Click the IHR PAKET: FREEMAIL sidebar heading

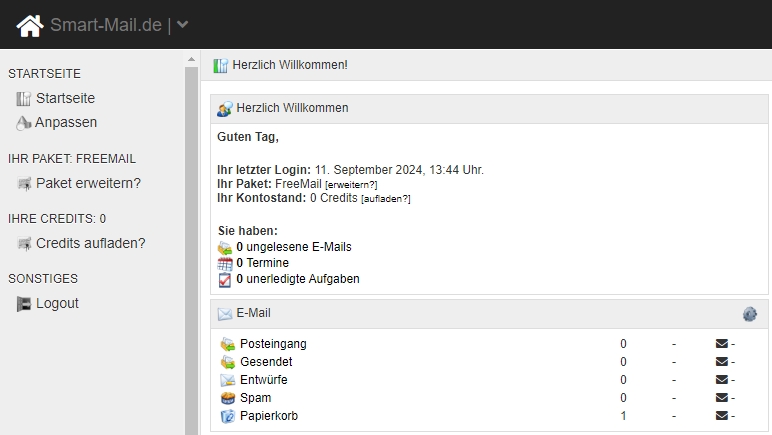click(72, 159)
